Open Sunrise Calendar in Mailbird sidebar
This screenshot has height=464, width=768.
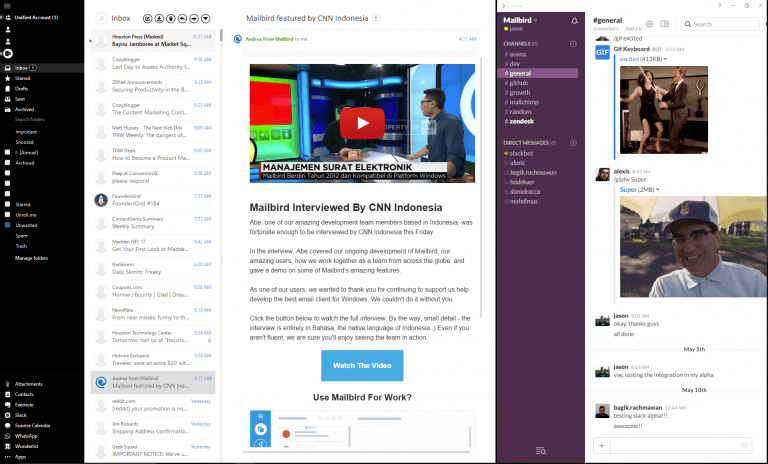32,425
